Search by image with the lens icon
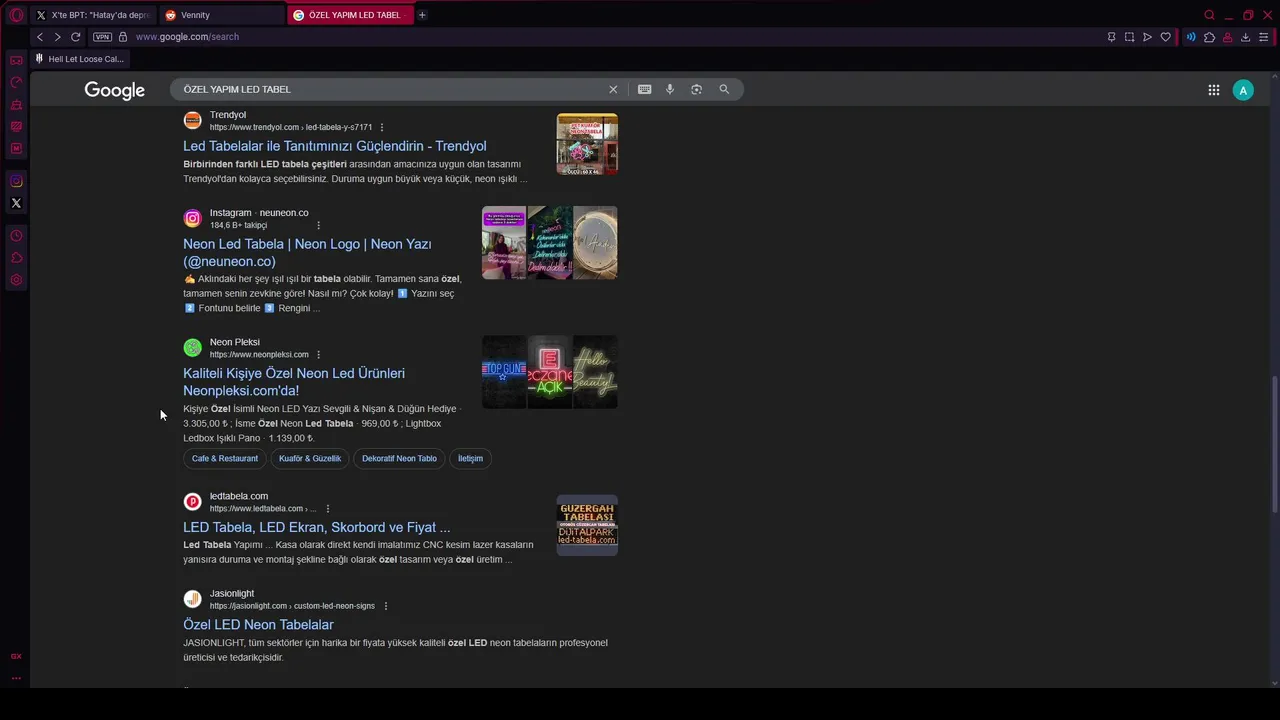1280x720 pixels. 697,89
